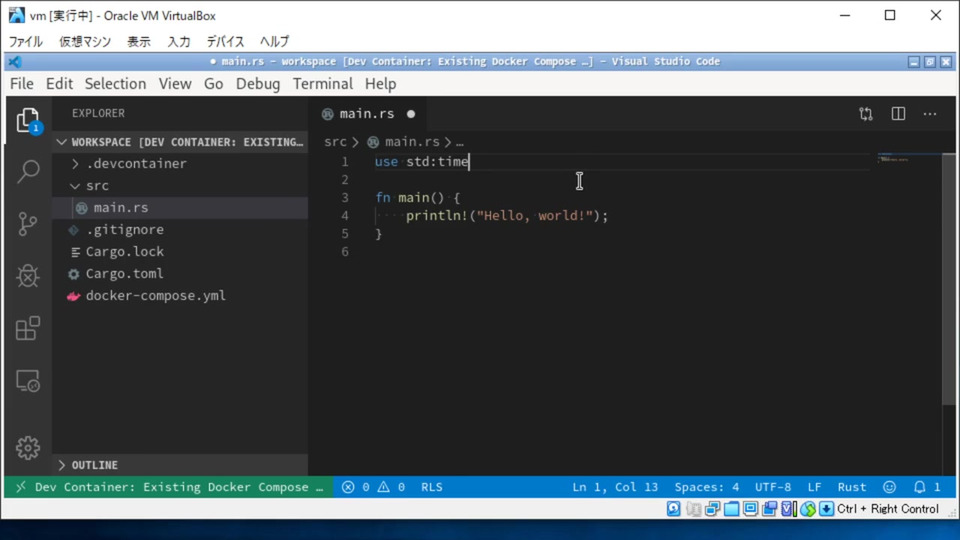Open the editor More Actions ellipsis
This screenshot has width=960, height=540.
pyautogui.click(x=930, y=114)
